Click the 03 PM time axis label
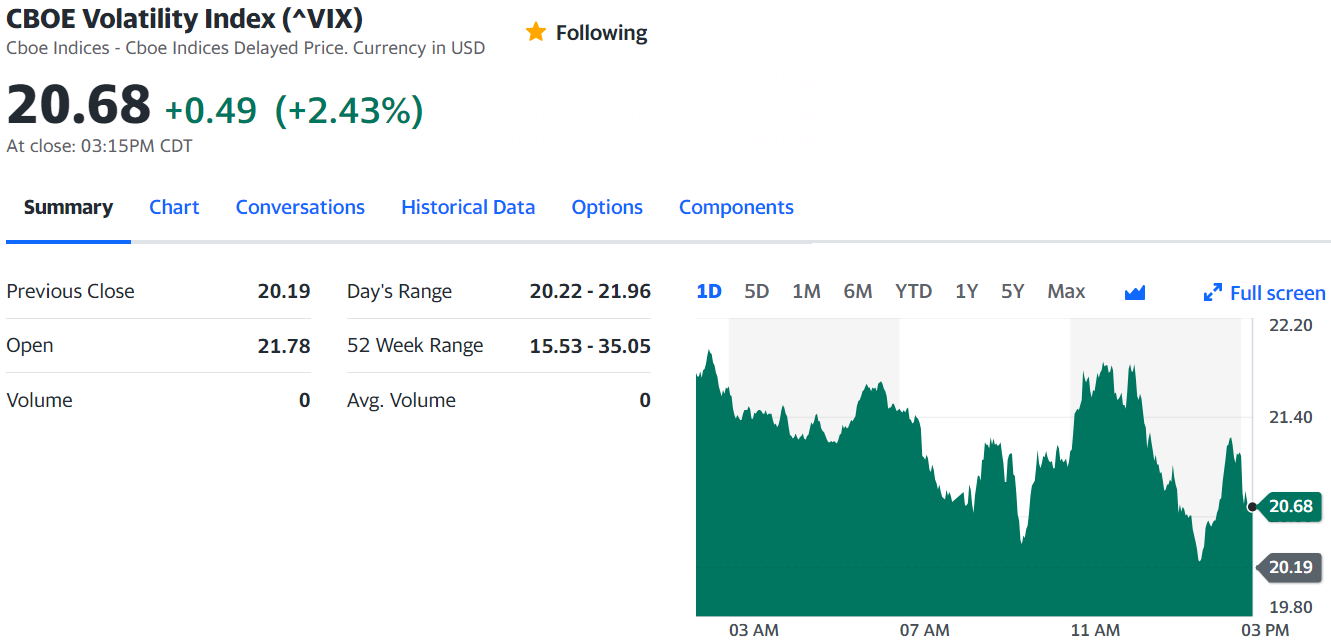This screenshot has width=1331, height=642. [x=1265, y=630]
